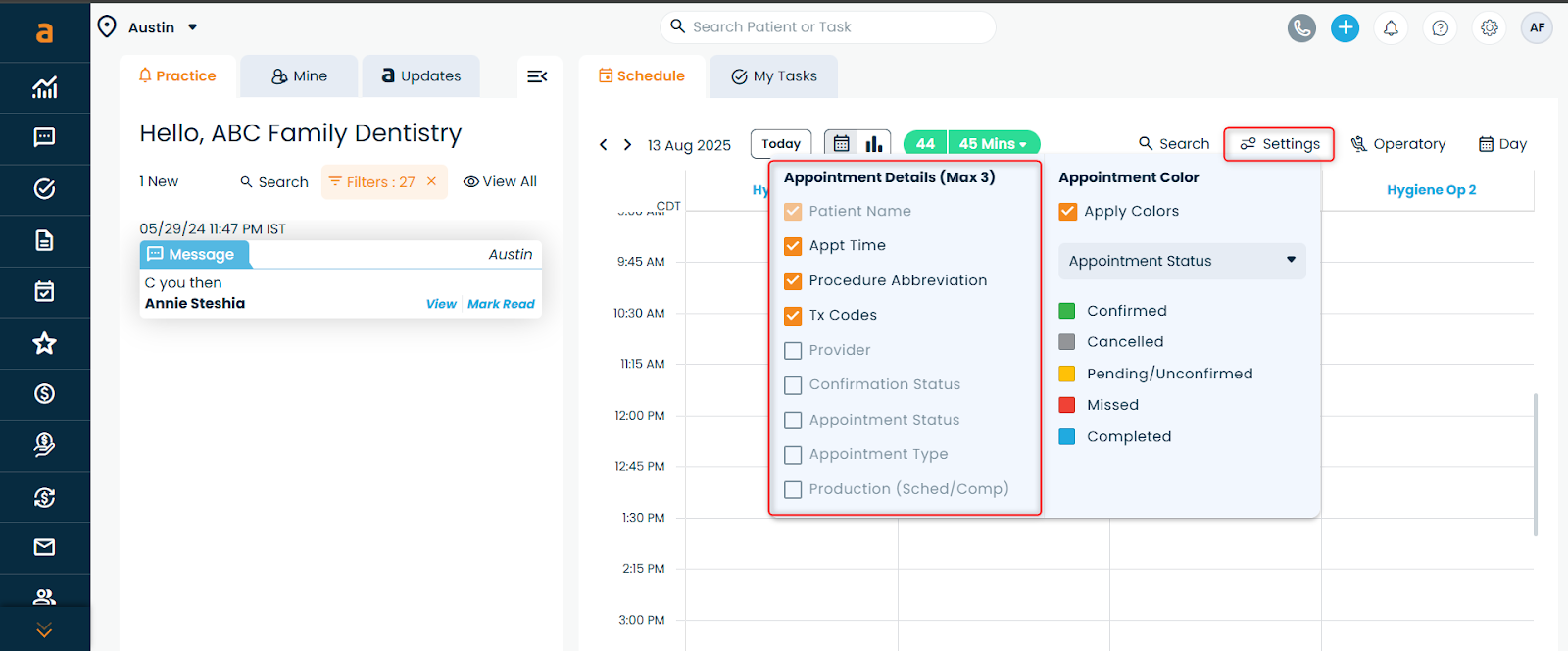Uncheck the Appt Time checkbox

793,246
